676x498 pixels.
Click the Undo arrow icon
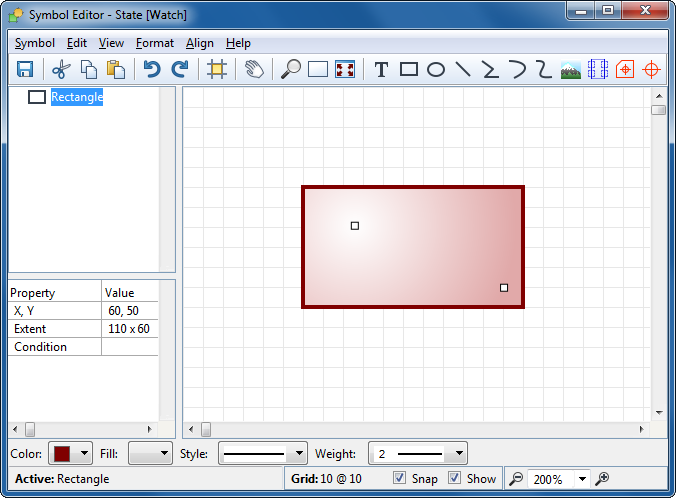tap(151, 69)
